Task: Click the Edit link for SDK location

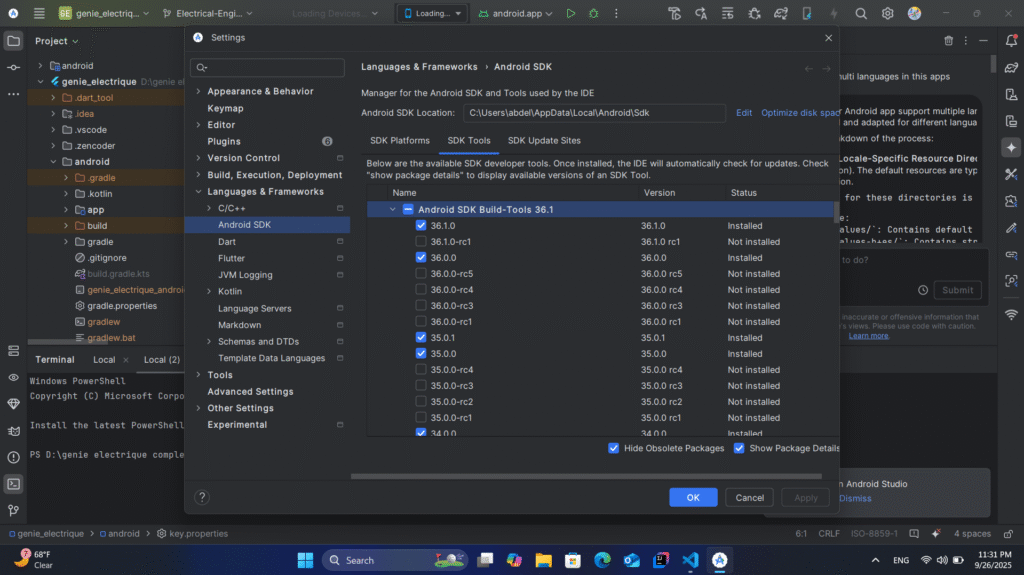Action: (744, 113)
